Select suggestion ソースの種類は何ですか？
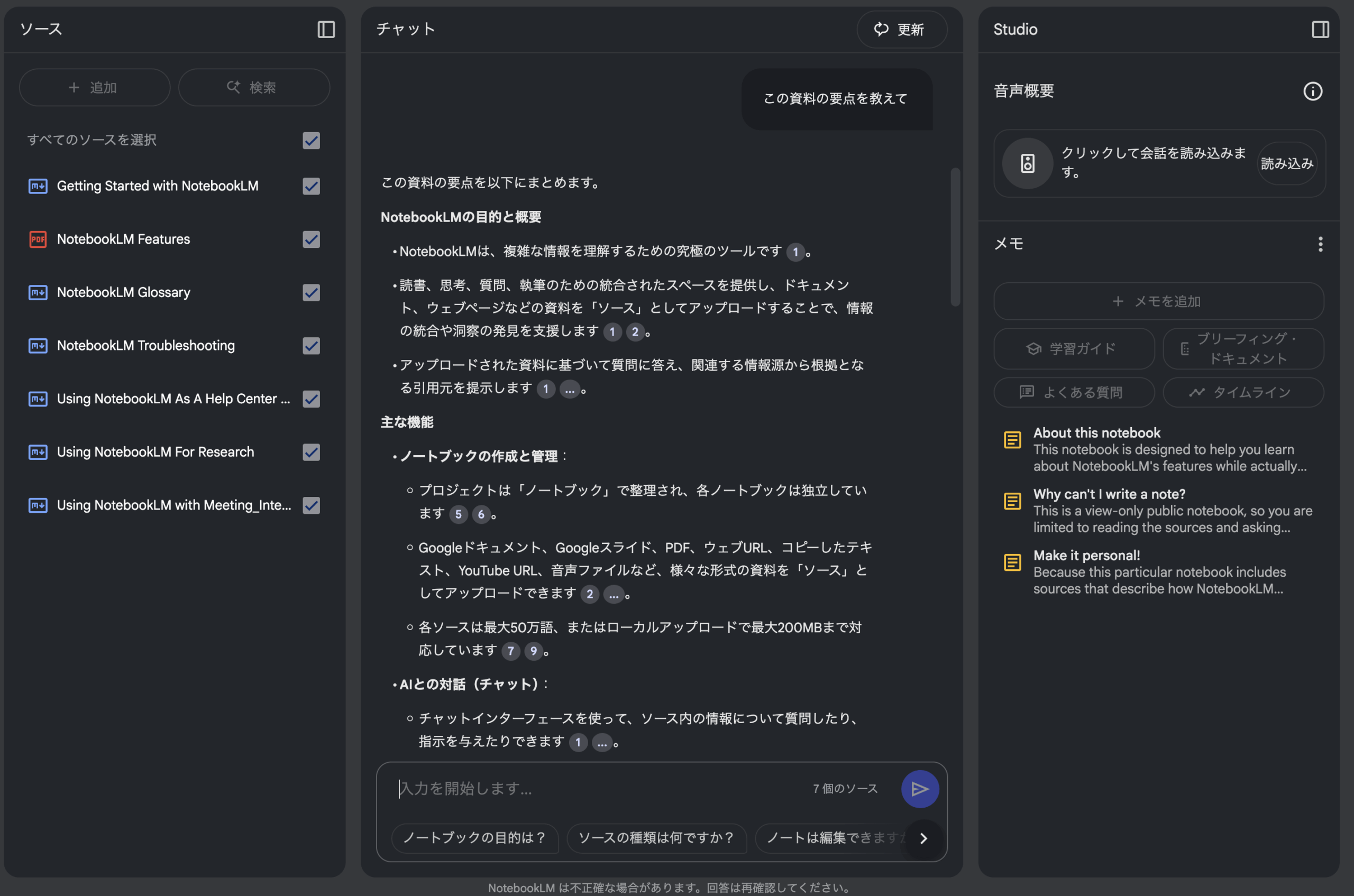Image resolution: width=1354 pixels, height=896 pixels. [656, 838]
